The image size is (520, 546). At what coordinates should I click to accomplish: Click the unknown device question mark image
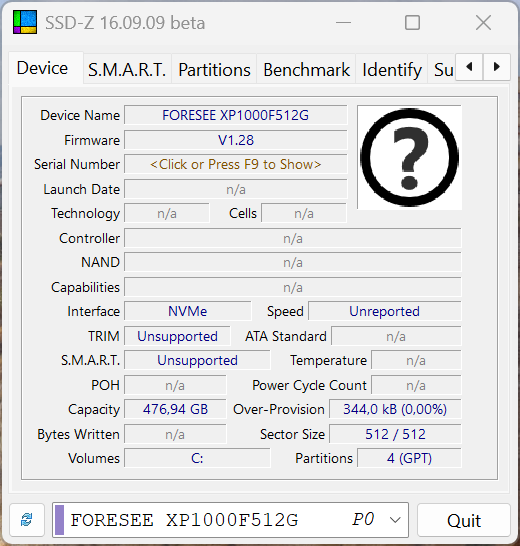[410, 157]
